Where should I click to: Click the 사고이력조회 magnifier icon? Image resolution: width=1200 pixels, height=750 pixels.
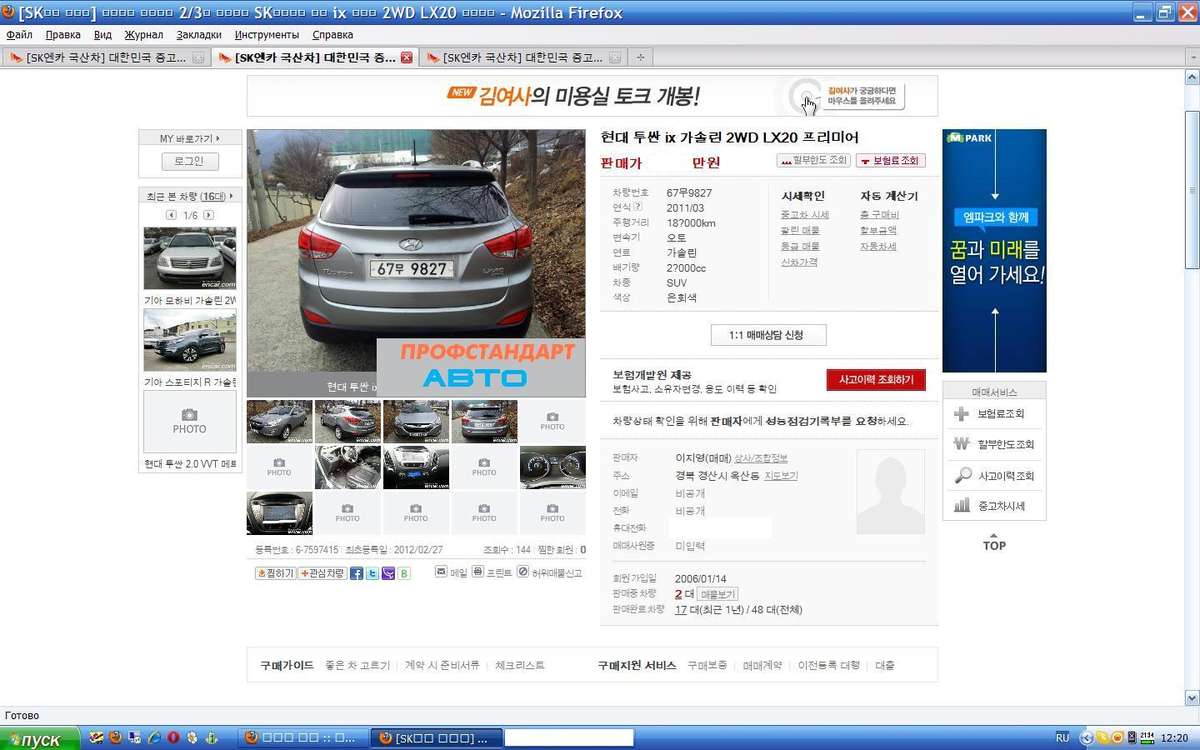(961, 475)
